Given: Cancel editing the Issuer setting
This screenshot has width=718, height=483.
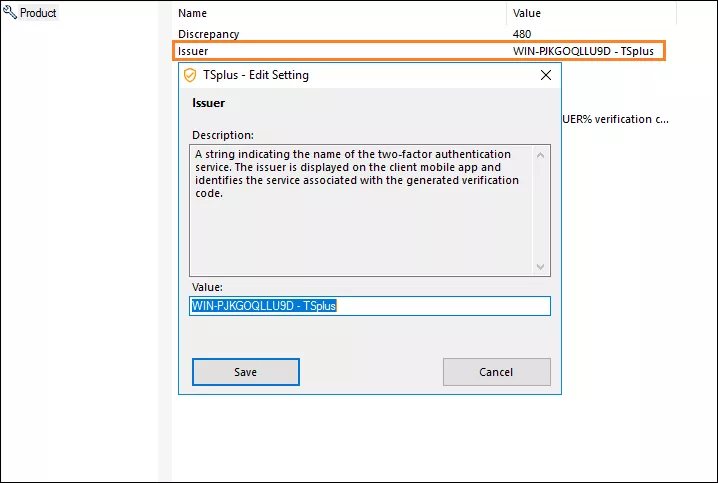Looking at the screenshot, I should (496, 372).
